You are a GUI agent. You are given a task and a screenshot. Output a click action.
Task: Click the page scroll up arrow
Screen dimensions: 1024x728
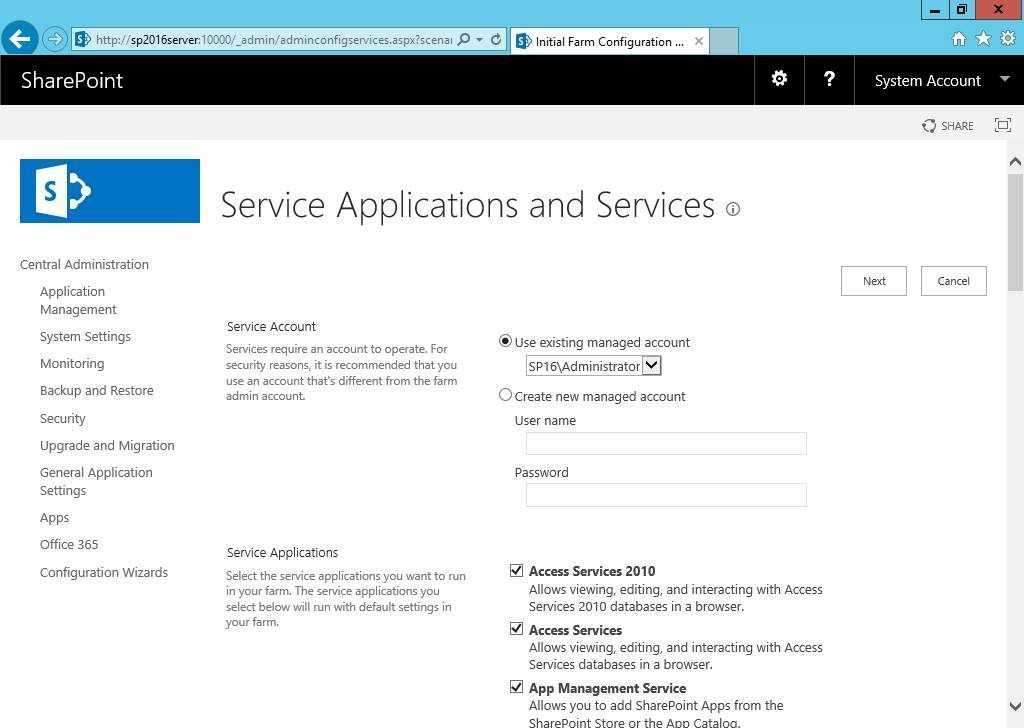pos(1015,161)
